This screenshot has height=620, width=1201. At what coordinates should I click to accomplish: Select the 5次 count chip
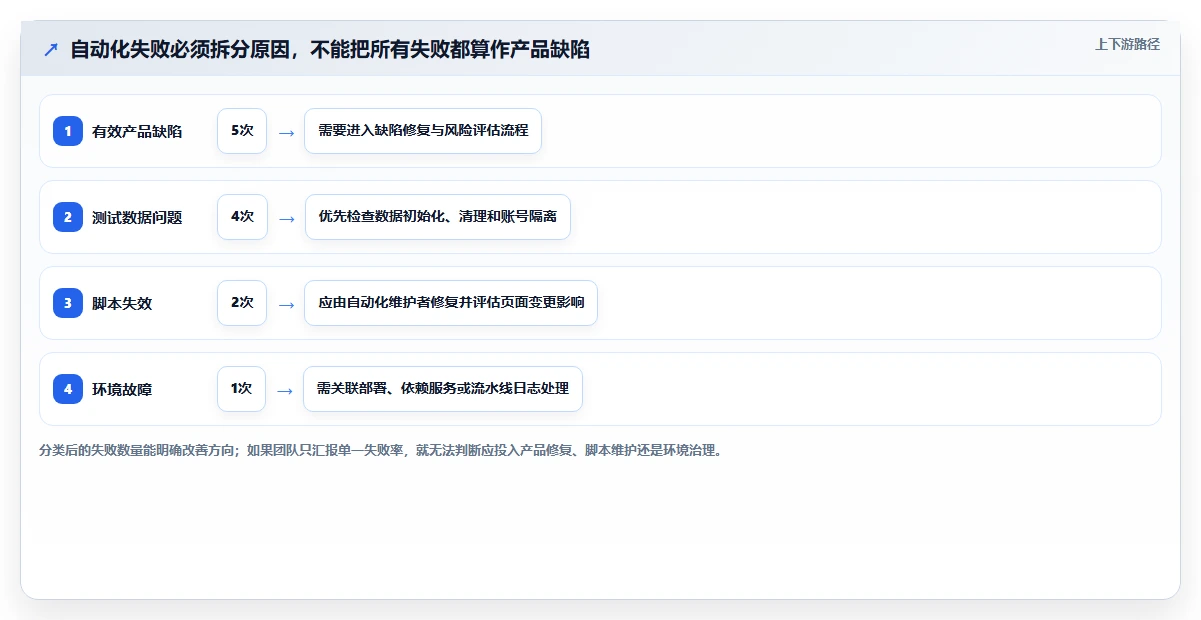242,131
